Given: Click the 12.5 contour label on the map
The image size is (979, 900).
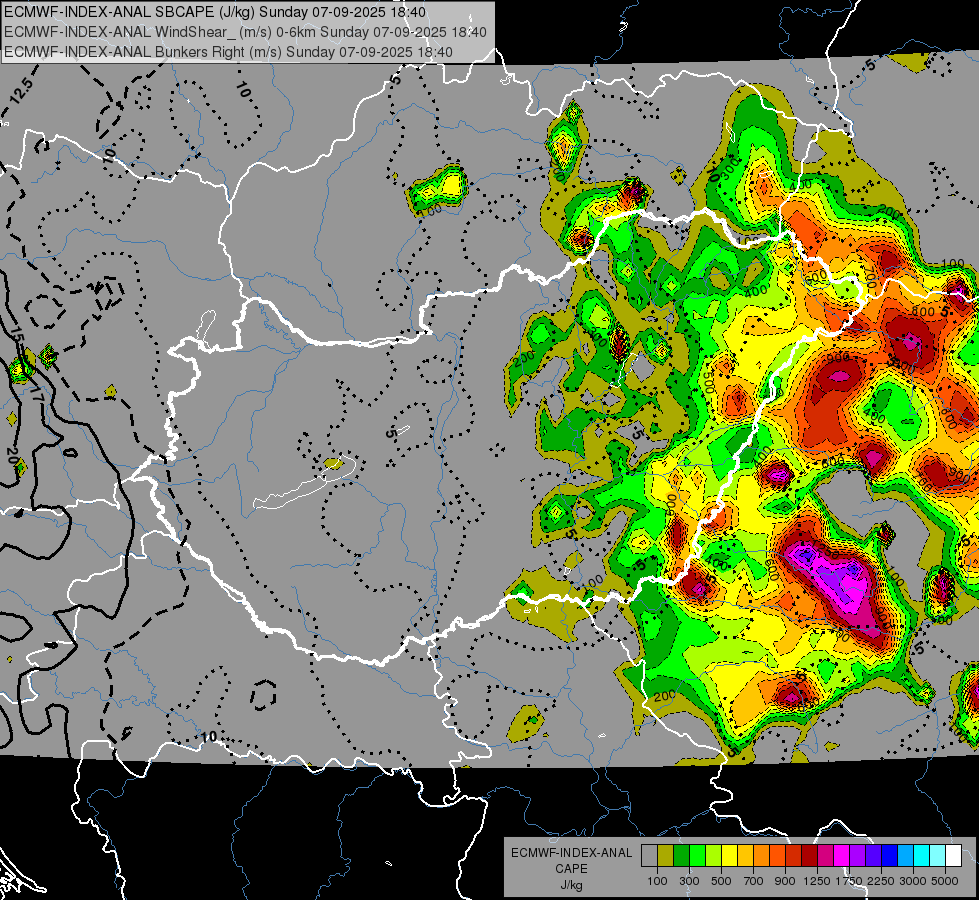Looking at the screenshot, I should pyautogui.click(x=21, y=91).
